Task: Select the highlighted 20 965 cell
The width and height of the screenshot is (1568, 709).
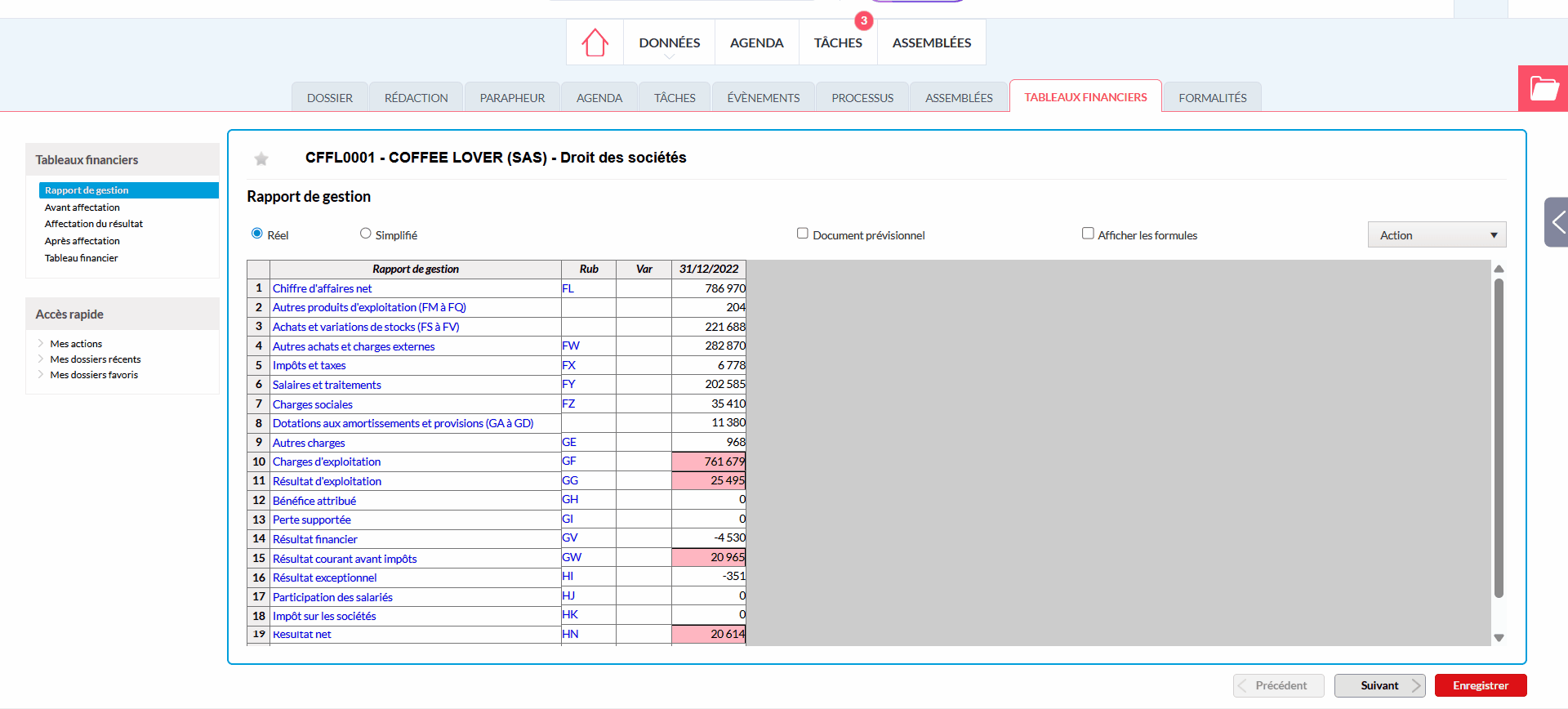Action: point(709,557)
